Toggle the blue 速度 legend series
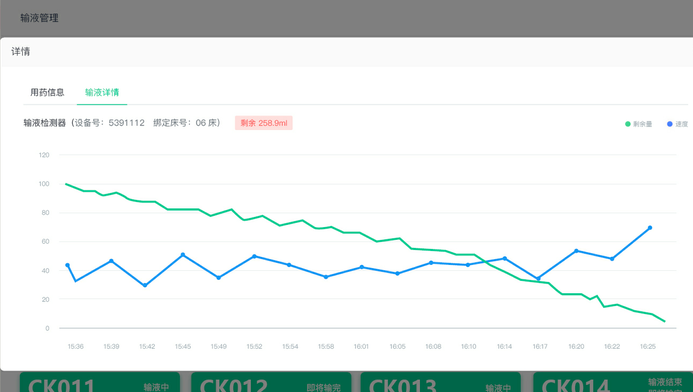The height and width of the screenshot is (392, 693). (678, 124)
